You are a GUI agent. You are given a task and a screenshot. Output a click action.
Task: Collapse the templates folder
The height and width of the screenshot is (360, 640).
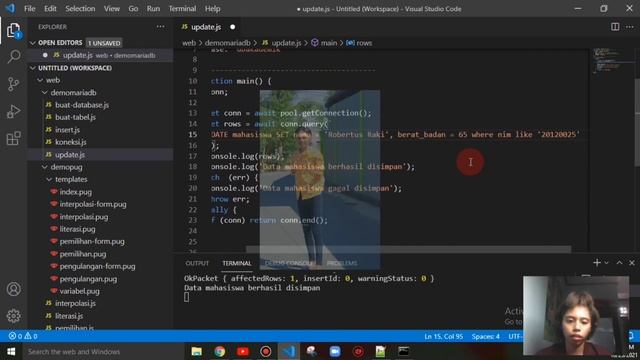(49, 179)
